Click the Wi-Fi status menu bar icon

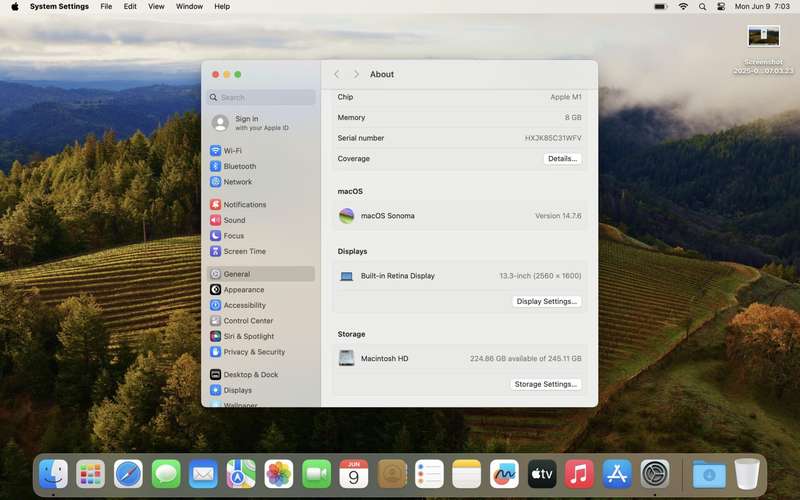point(683,7)
